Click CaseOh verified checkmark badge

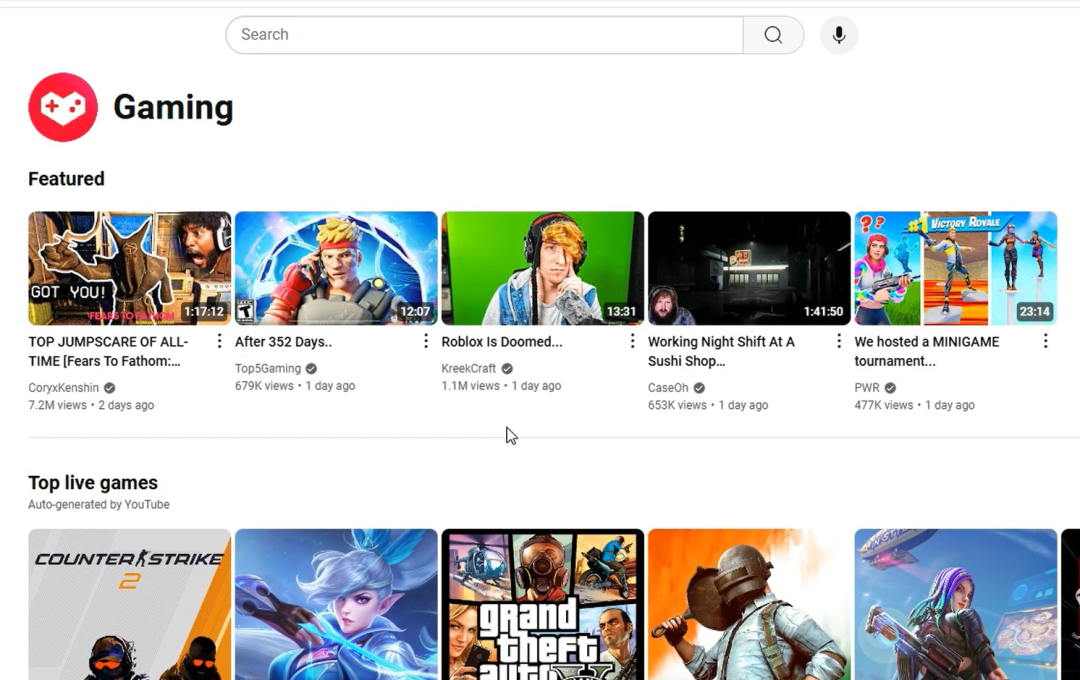coord(699,388)
